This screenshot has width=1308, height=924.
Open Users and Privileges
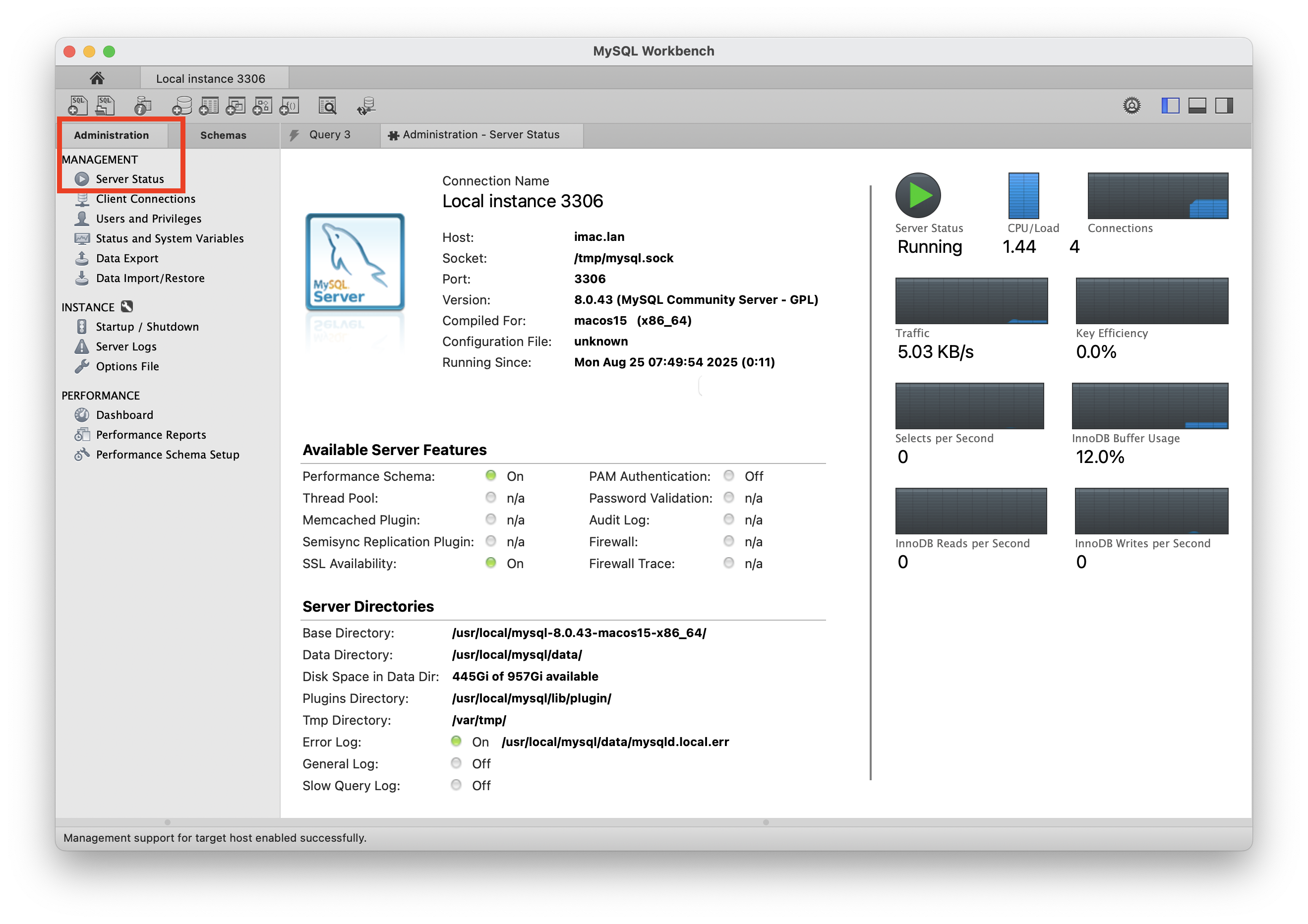(x=149, y=219)
